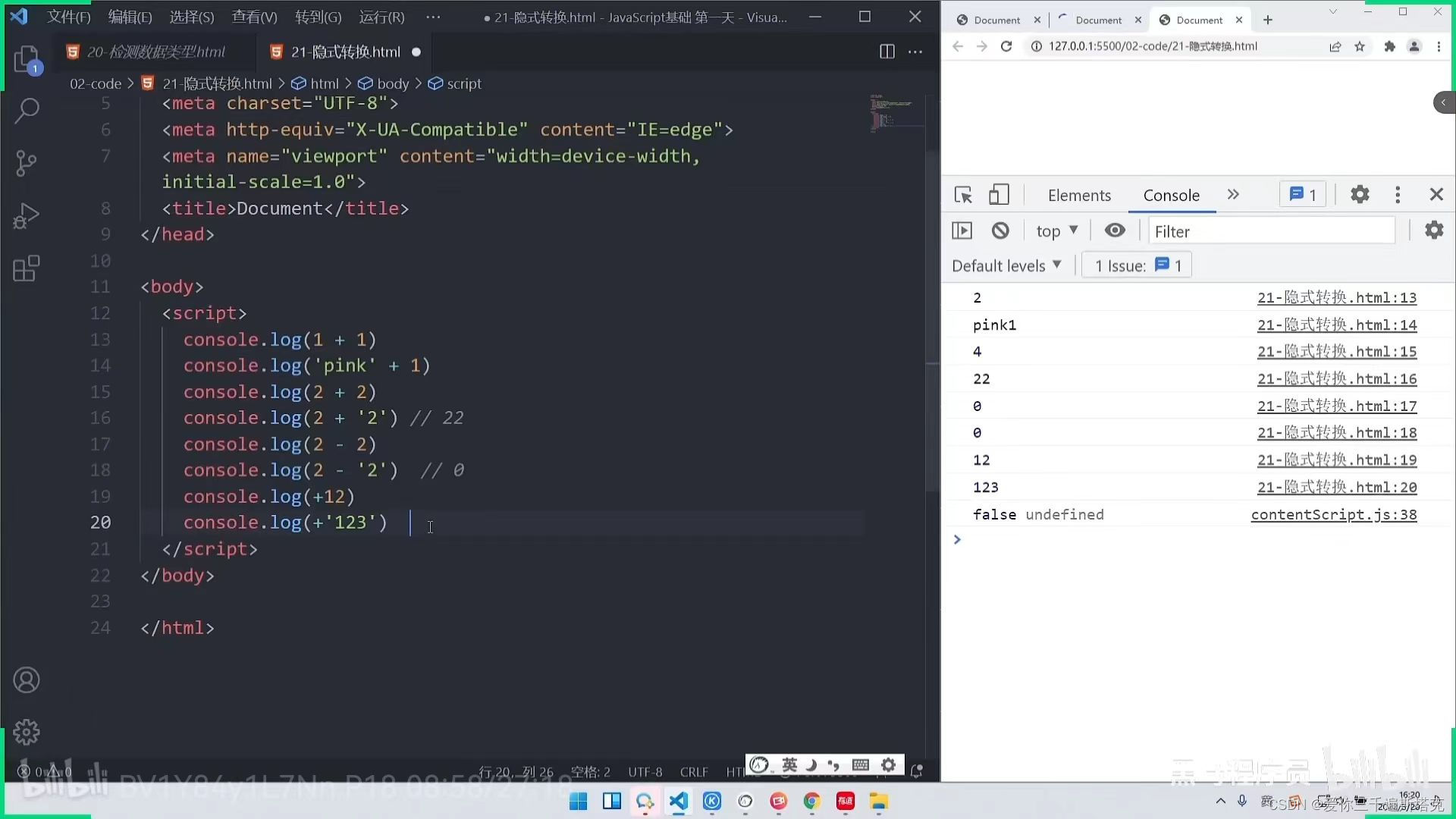Click the 21-隐式转换.html:16 source link
1456x819 pixels.
[1336, 378]
